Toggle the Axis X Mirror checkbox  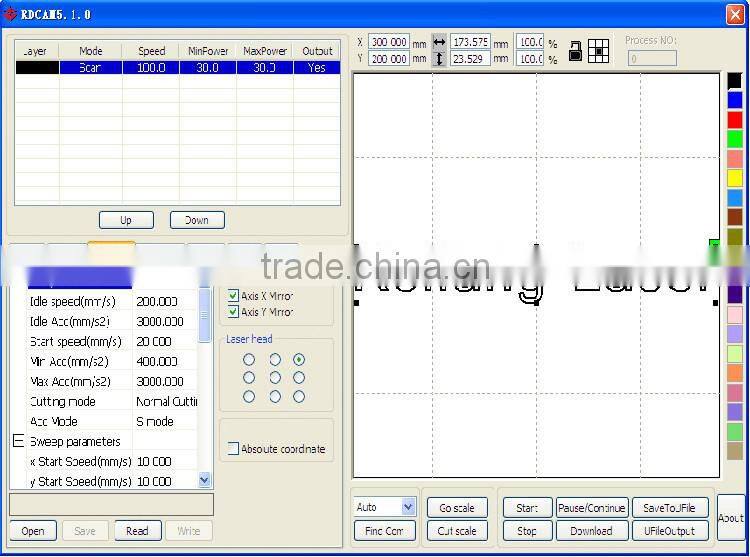234,296
